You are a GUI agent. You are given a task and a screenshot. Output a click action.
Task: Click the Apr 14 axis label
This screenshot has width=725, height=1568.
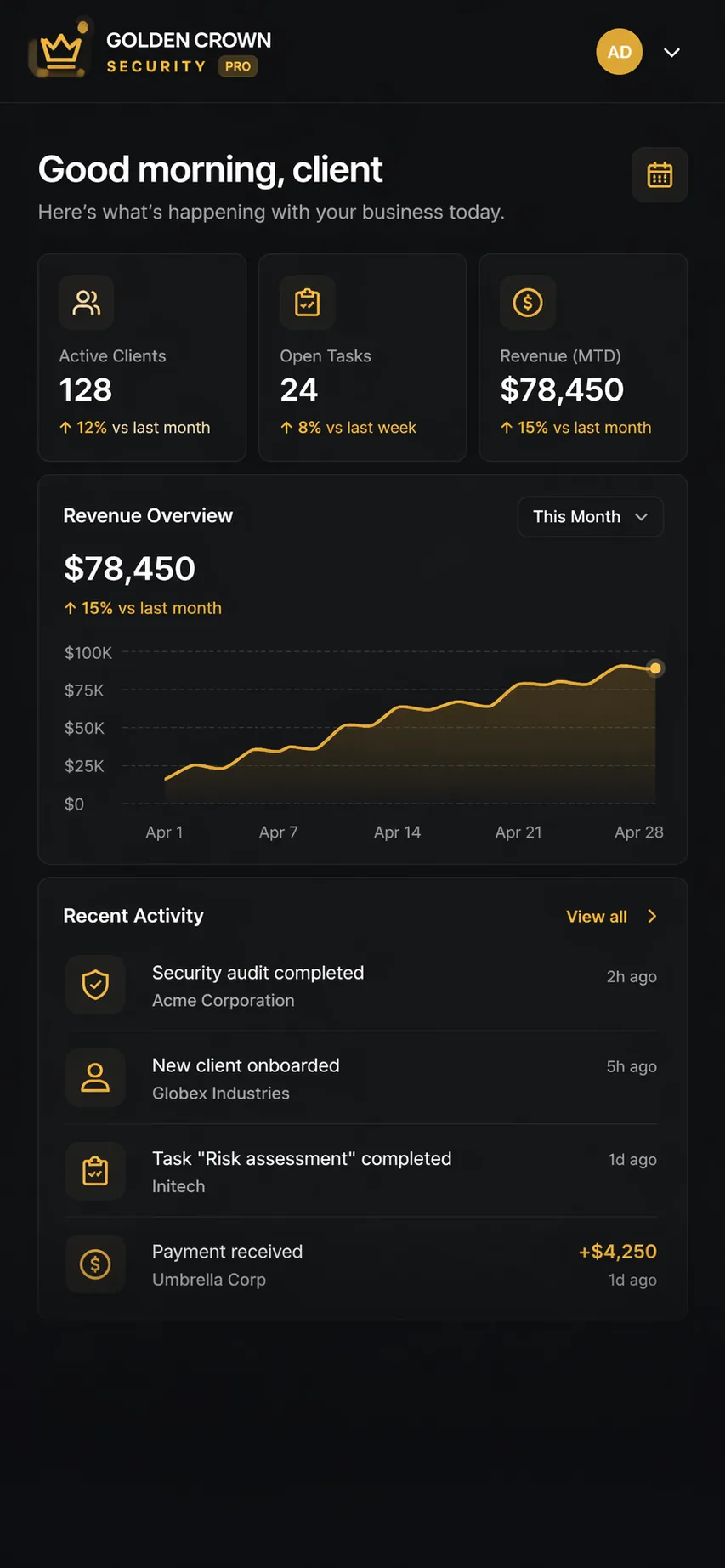coord(397,832)
